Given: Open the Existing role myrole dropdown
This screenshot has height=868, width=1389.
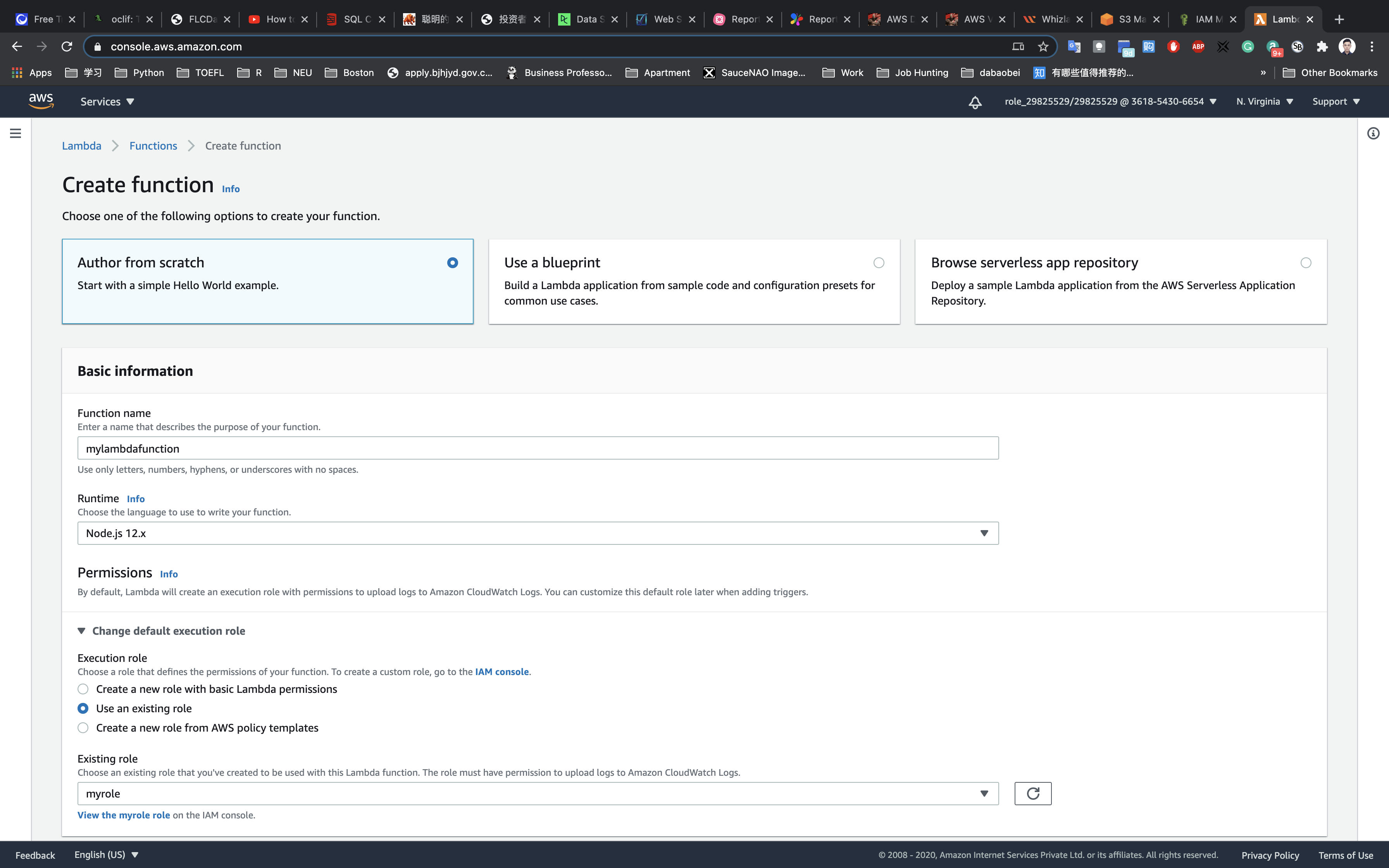Looking at the screenshot, I should point(537,793).
